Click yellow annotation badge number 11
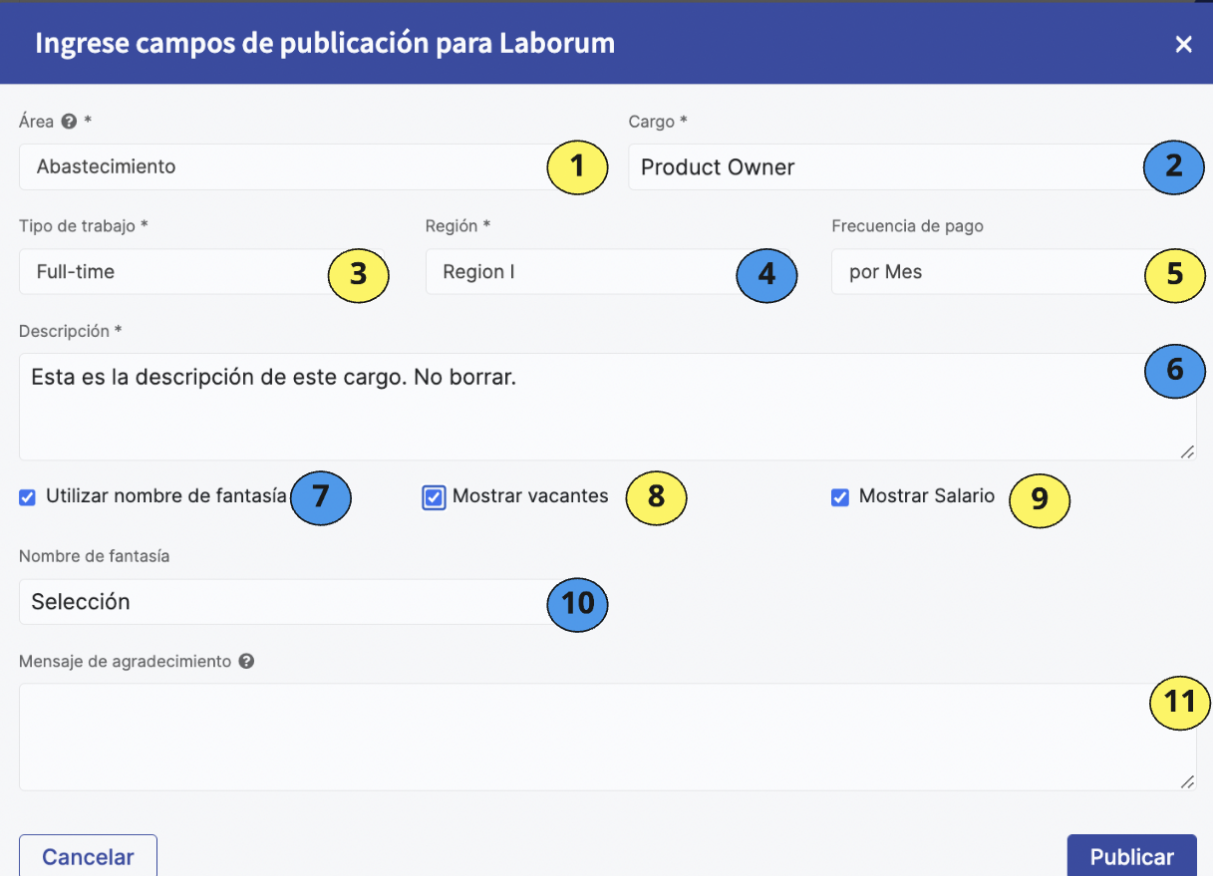The image size is (1213, 876). pos(1180,702)
